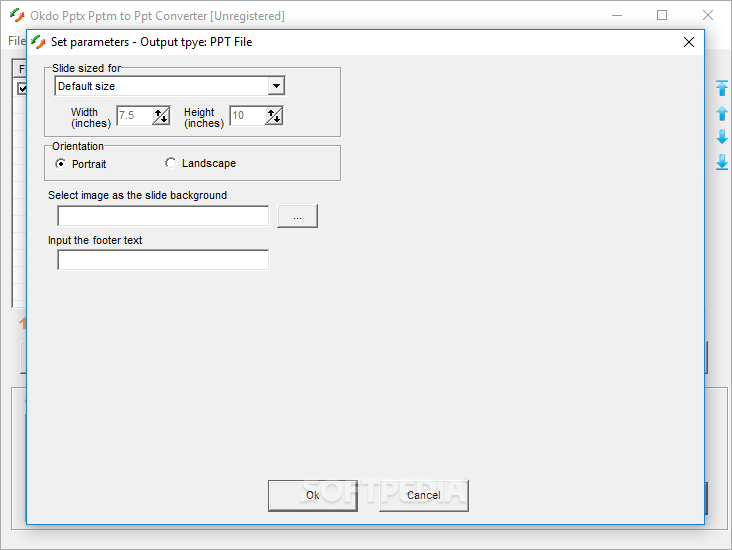This screenshot has height=550, width=732.
Task: Click the Width value field showing 7.5
Action: (x=134, y=115)
